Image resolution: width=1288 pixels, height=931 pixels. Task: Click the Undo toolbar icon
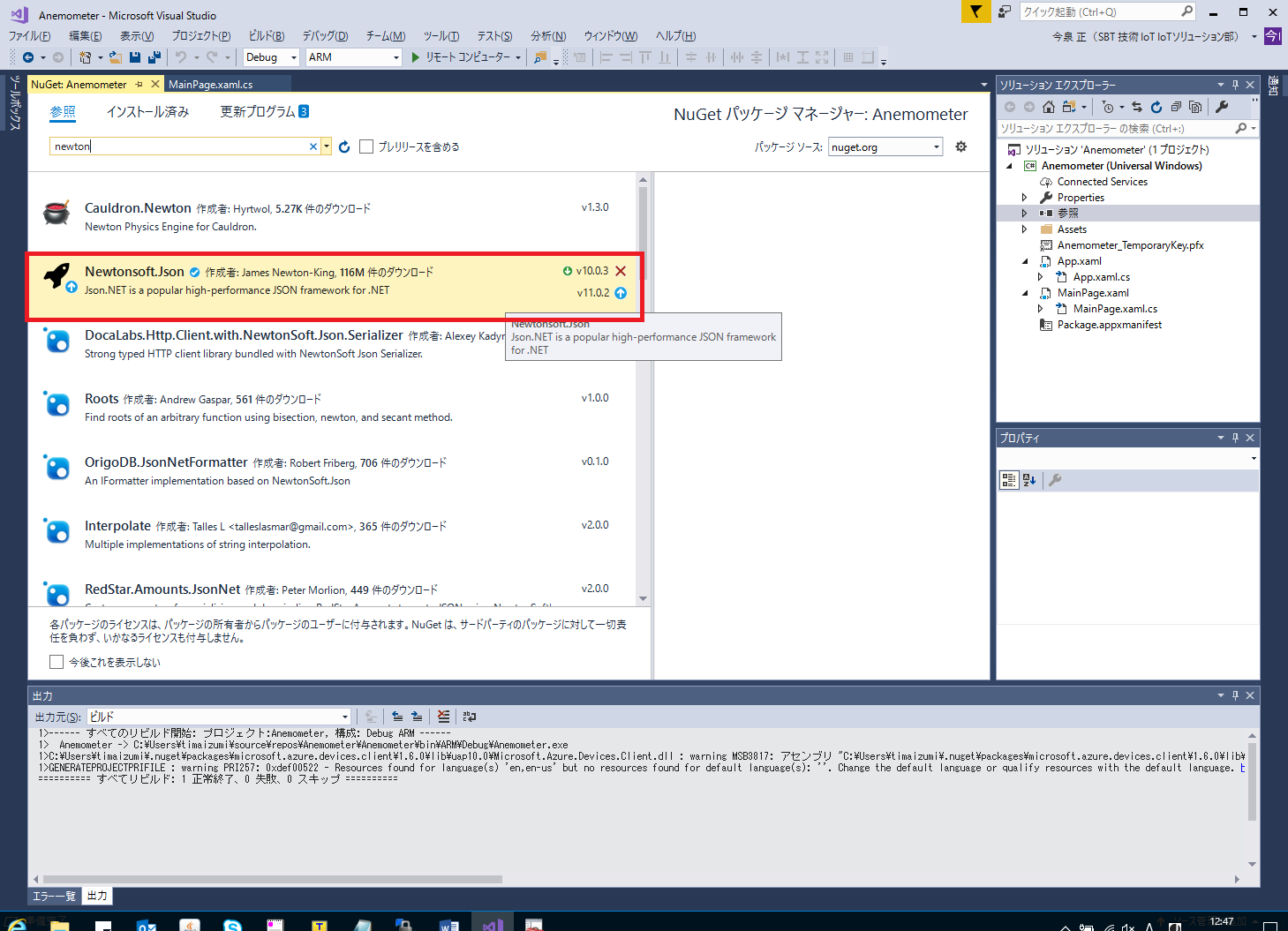coord(180,57)
